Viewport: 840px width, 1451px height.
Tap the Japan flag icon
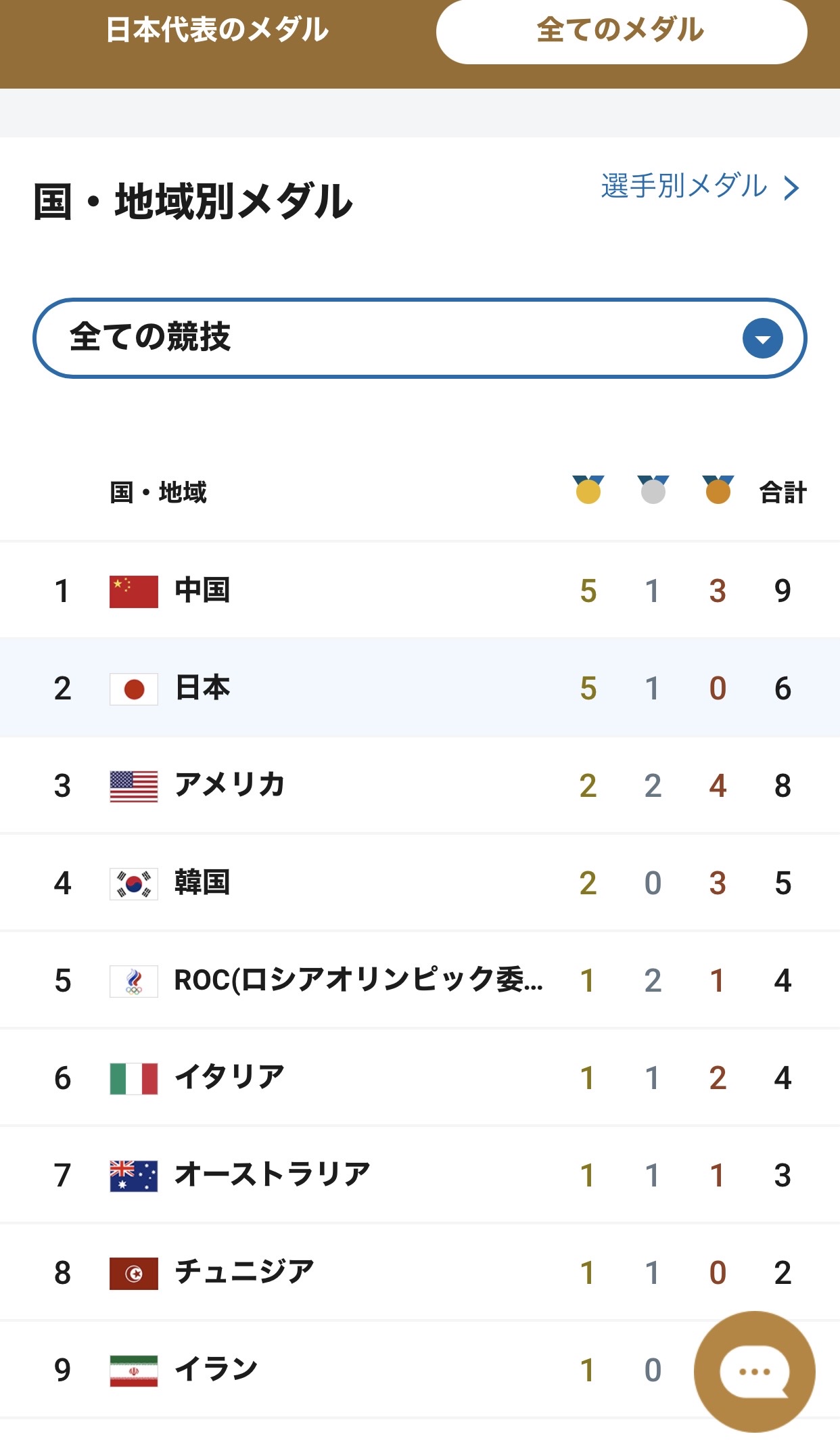tap(134, 689)
